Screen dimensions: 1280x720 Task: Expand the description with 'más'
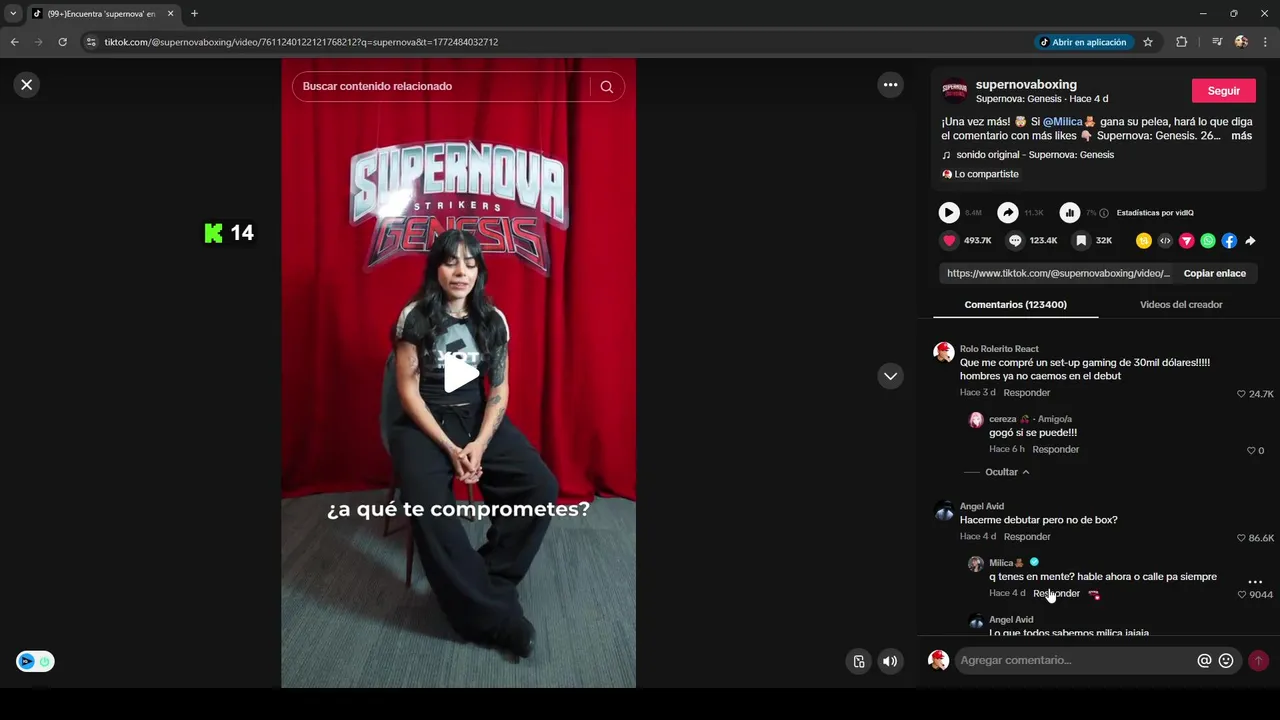pos(1241,136)
